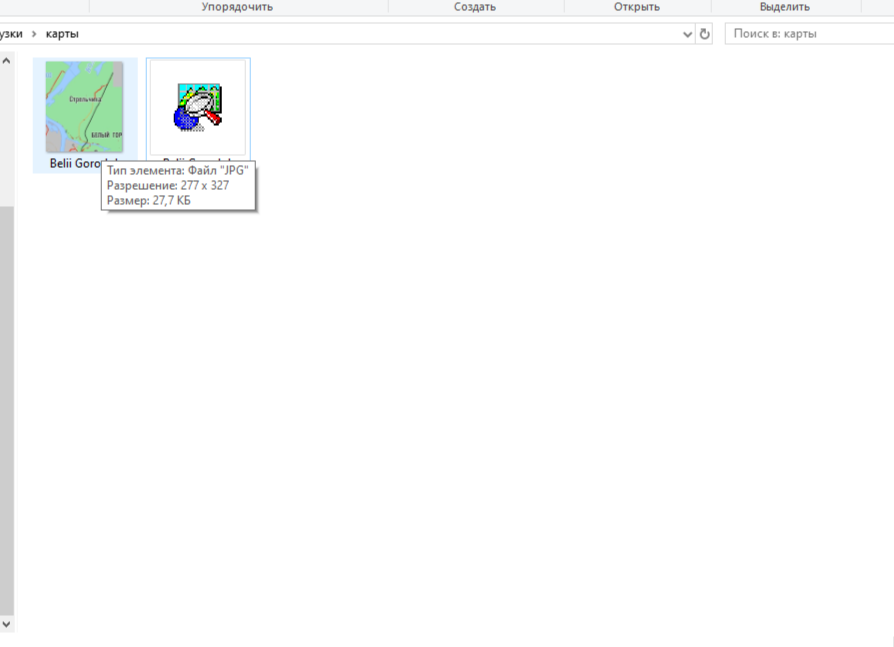Screen dimensions: 894x647
Task: Click the Открыть ribbon group label
Action: pyautogui.click(x=636, y=7)
